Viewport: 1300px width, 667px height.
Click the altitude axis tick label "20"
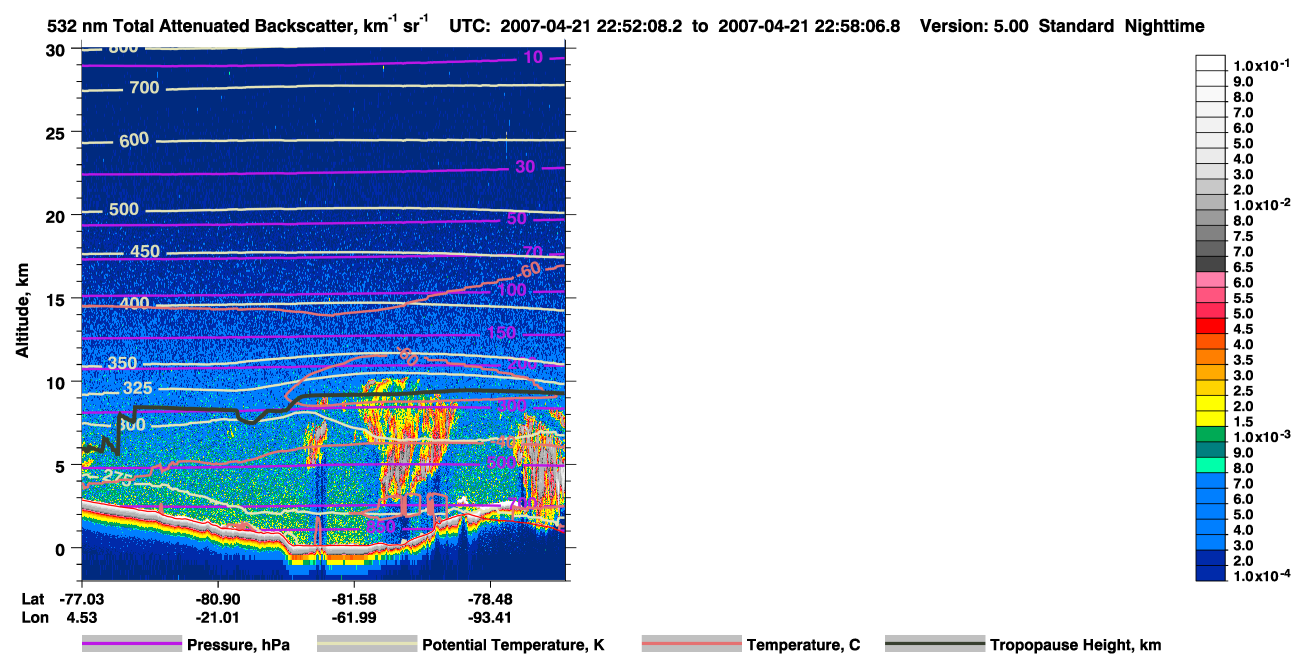(x=58, y=216)
